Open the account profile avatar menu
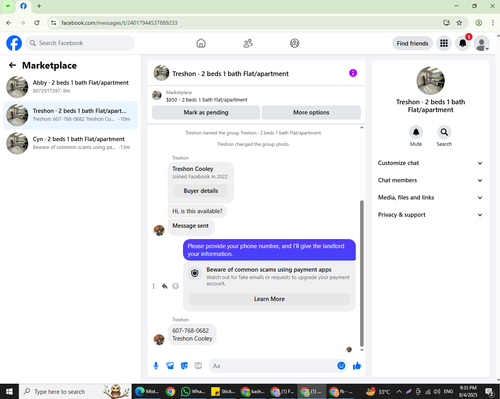The height and width of the screenshot is (399, 500). coord(482,43)
